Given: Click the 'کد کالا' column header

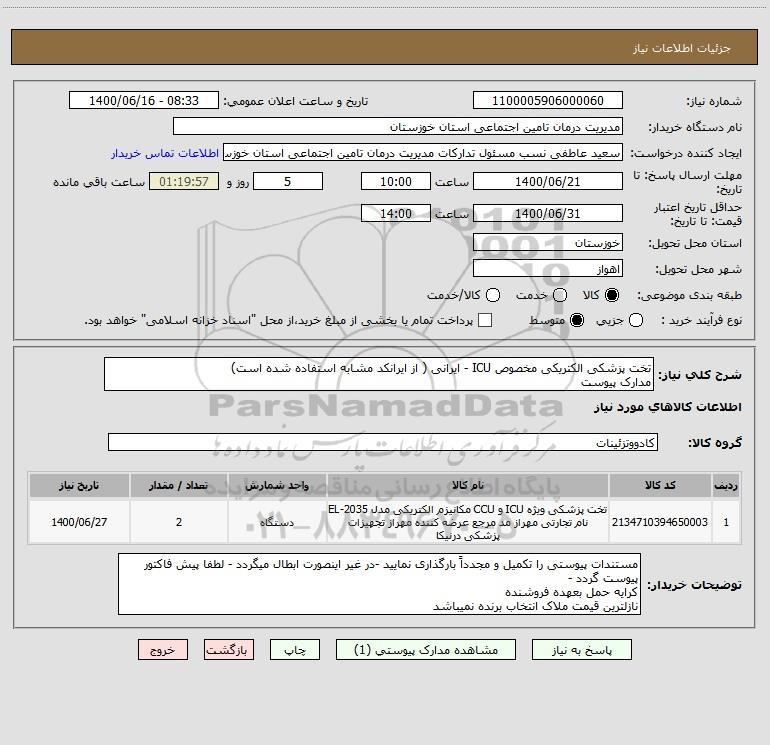Looking at the screenshot, I should click(x=660, y=485).
